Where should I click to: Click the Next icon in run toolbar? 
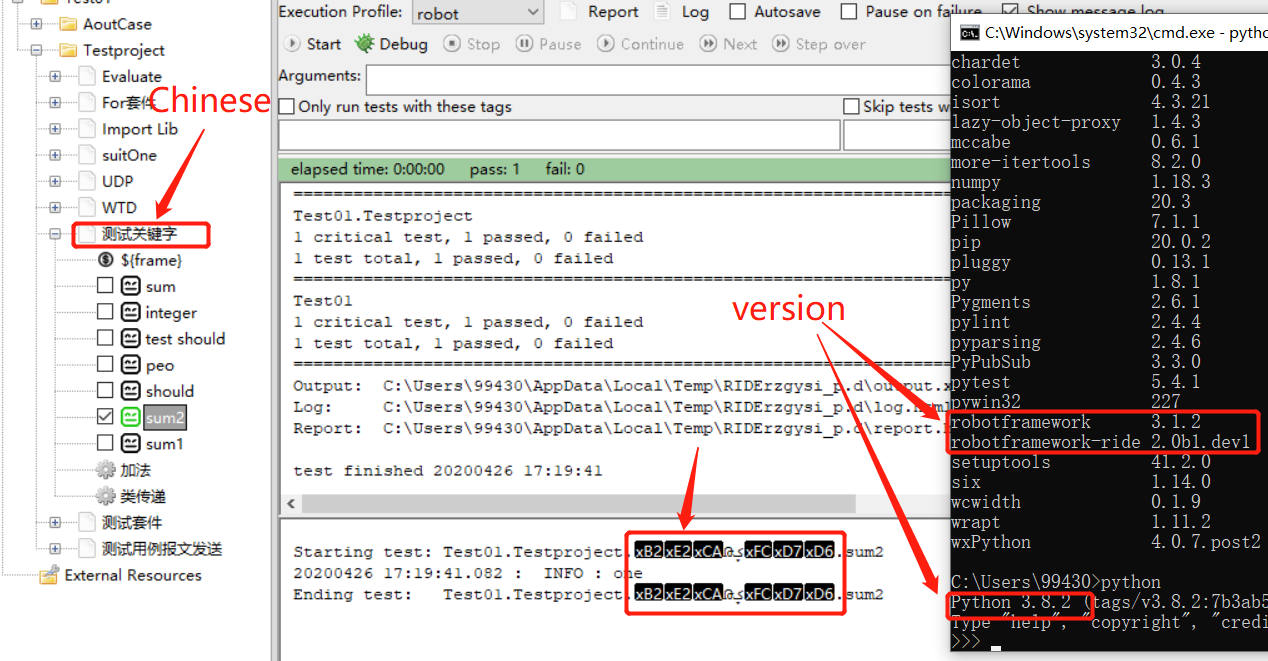pyautogui.click(x=707, y=43)
